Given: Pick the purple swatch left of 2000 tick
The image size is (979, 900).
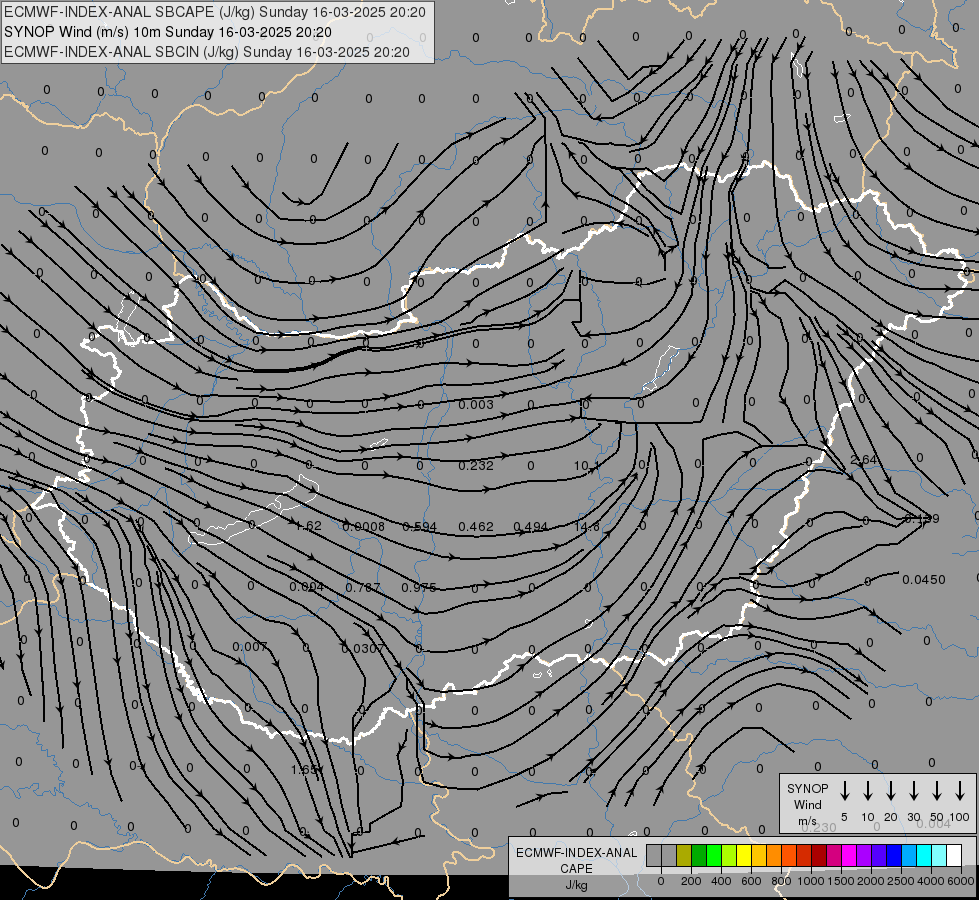Looking at the screenshot, I should pyautogui.click(x=863, y=855).
